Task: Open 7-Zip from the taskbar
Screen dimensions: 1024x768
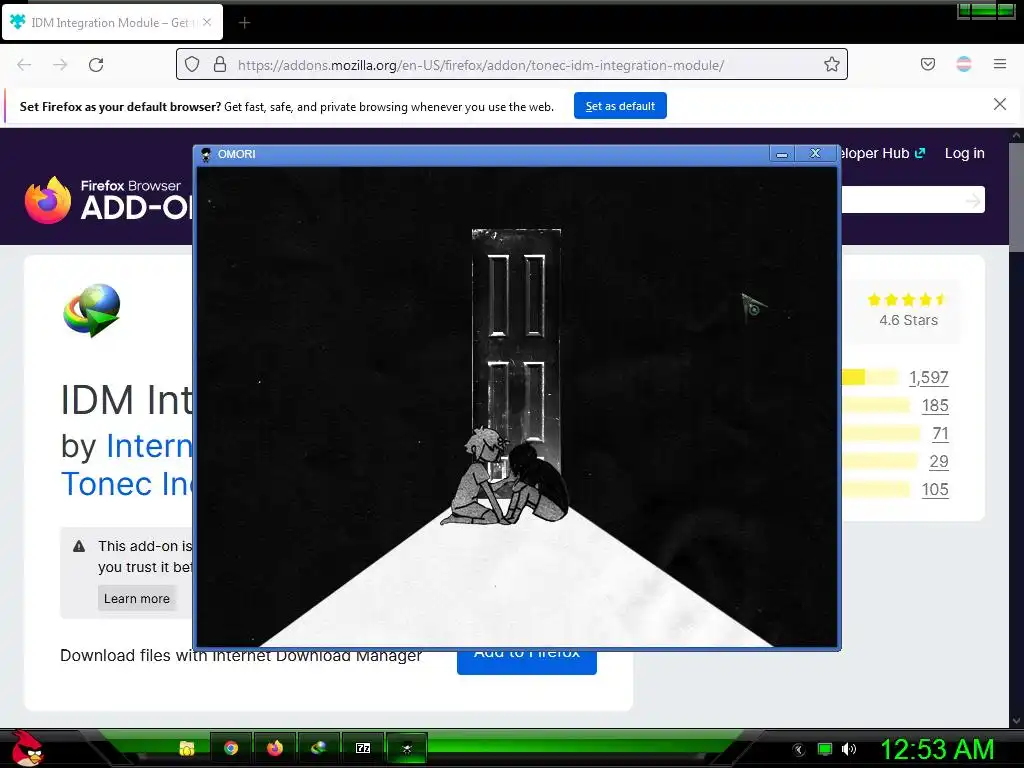Action: click(x=363, y=748)
